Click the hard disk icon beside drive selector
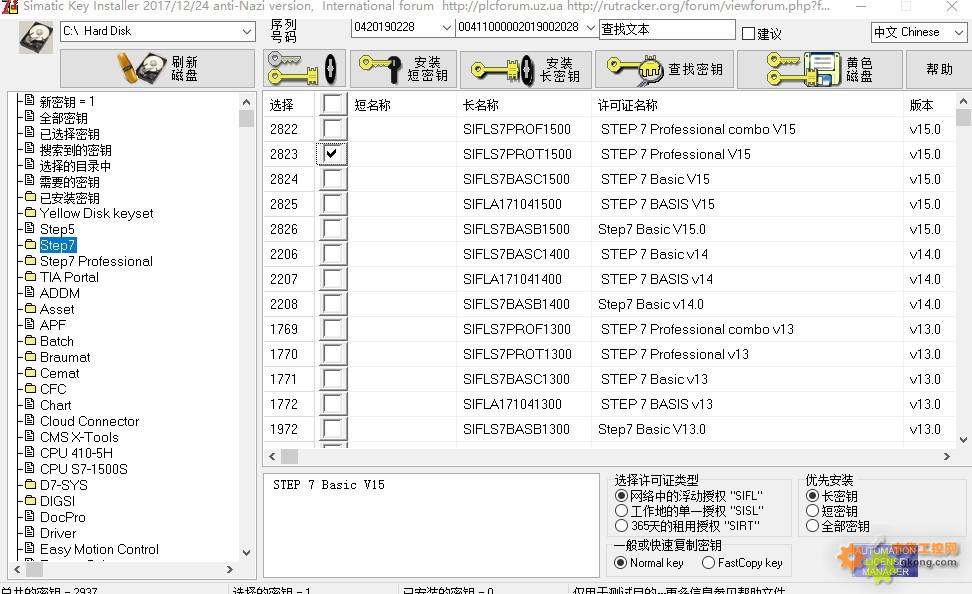972x594 pixels. (36, 37)
